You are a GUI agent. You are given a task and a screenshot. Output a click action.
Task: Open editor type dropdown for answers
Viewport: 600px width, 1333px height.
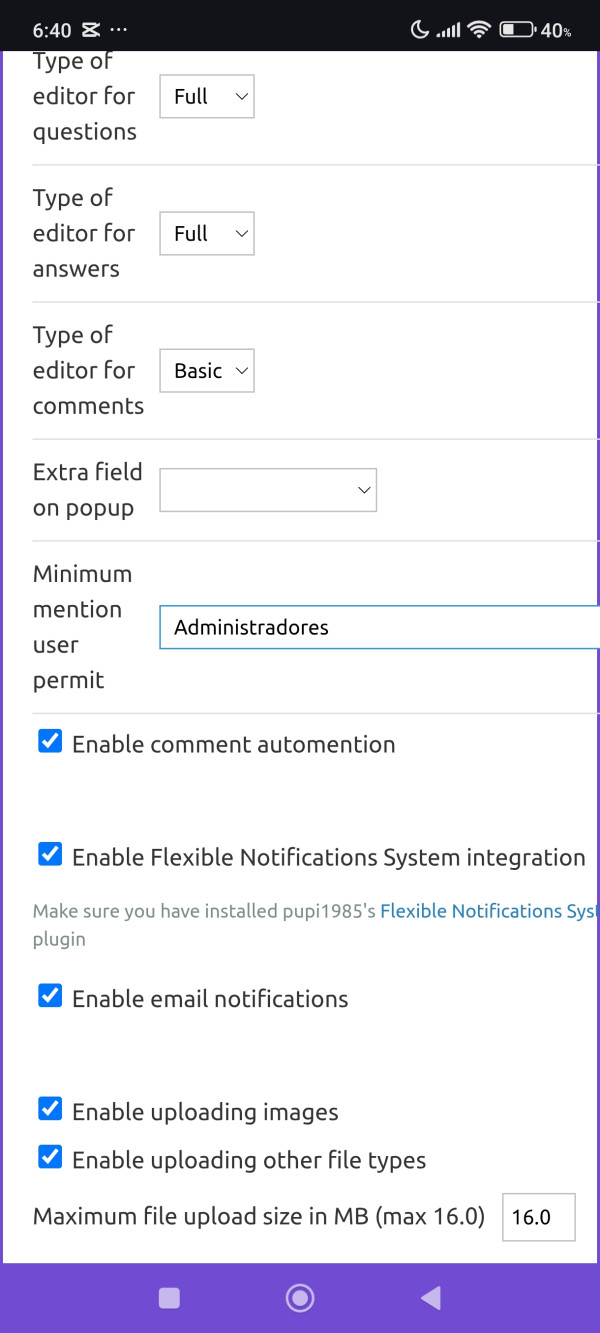click(207, 234)
